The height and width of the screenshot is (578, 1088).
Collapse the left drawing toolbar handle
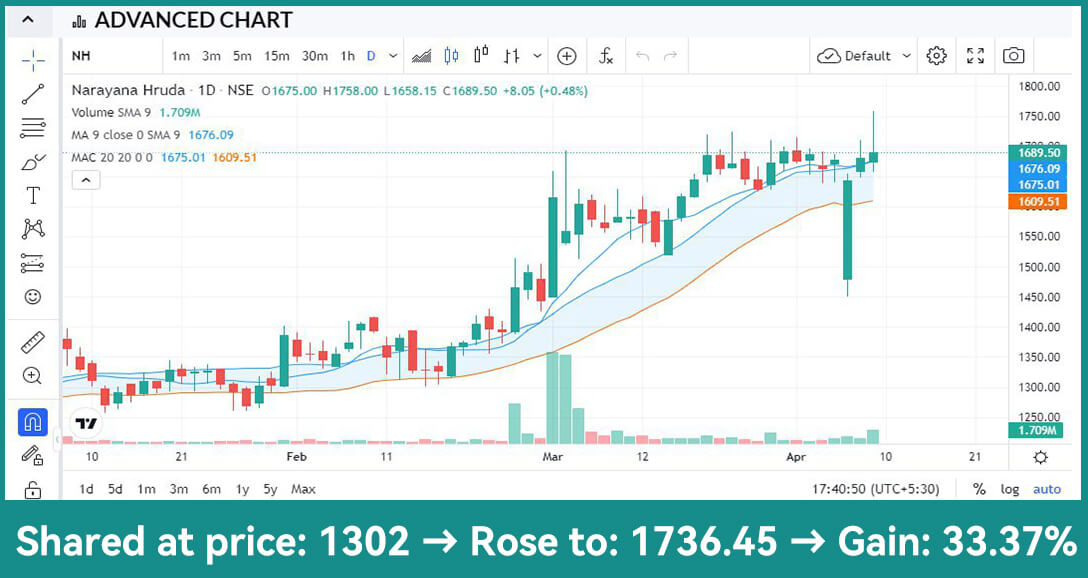coord(56,439)
